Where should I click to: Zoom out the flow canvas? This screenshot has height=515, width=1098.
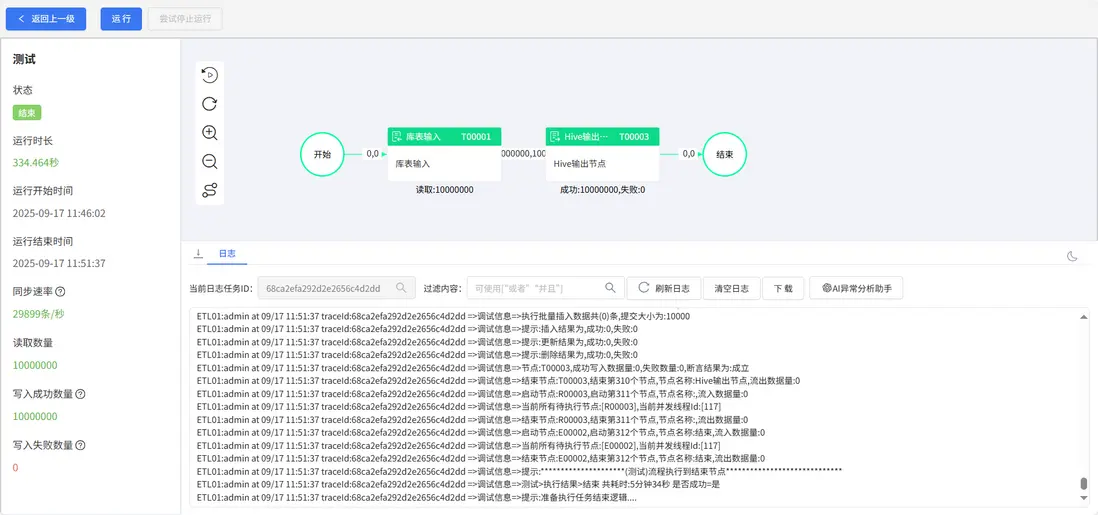tap(209, 162)
